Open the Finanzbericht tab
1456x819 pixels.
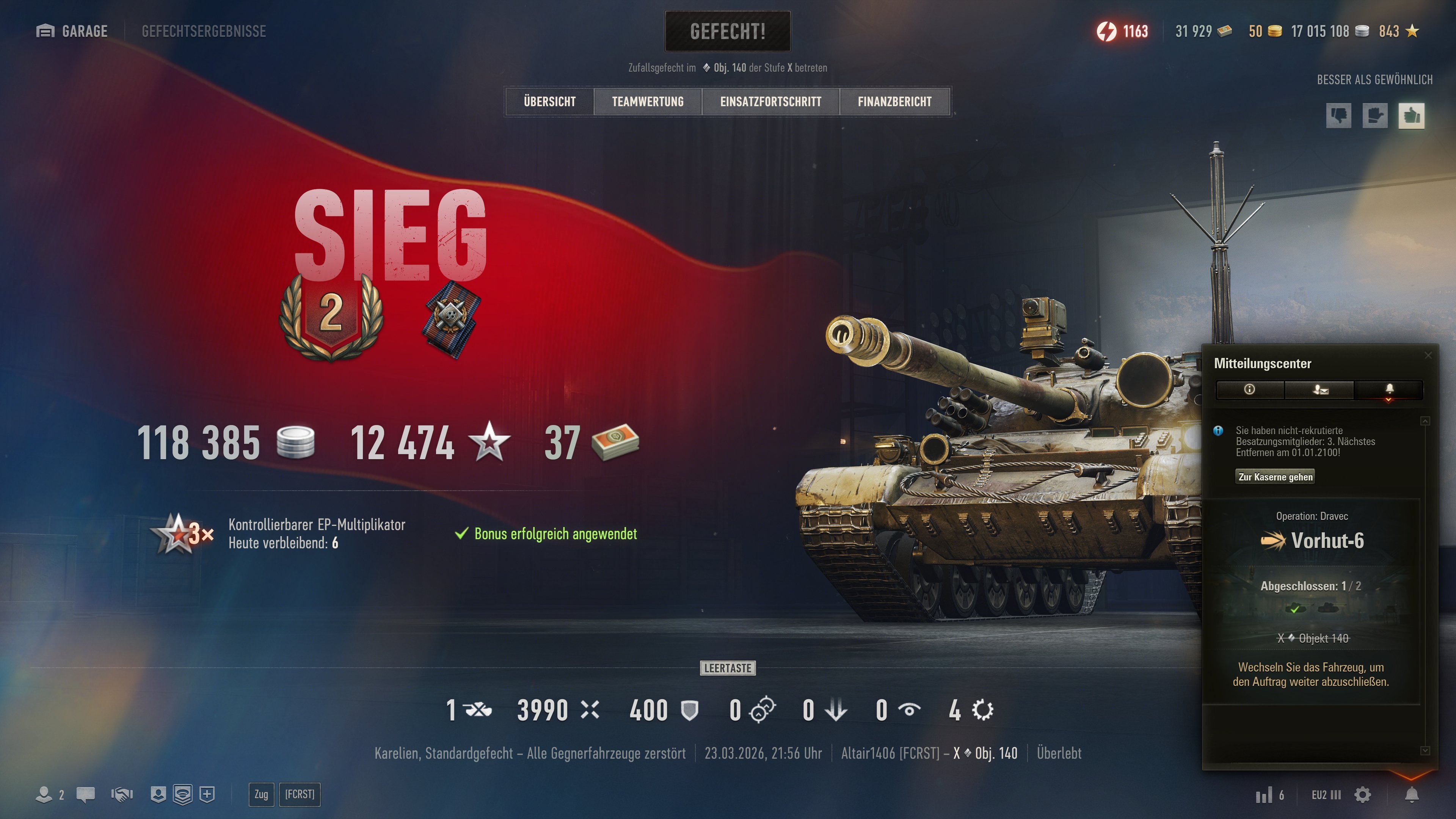pos(895,102)
